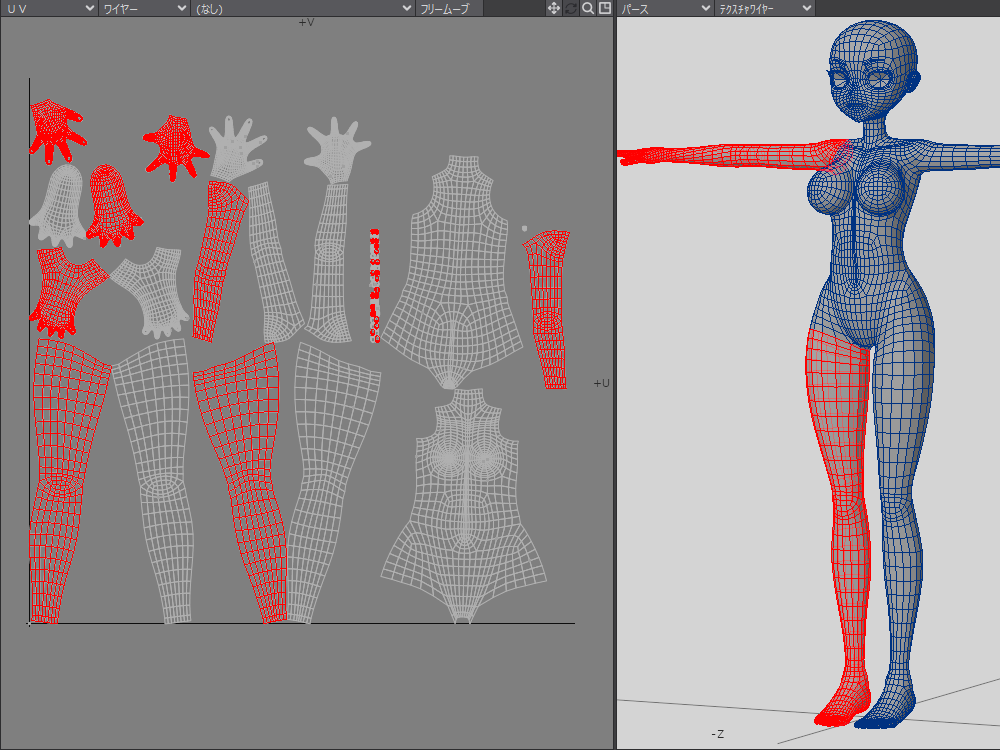Image resolution: width=1000 pixels, height=750 pixels.
Task: Click the rotate view icon
Action: click(571, 8)
